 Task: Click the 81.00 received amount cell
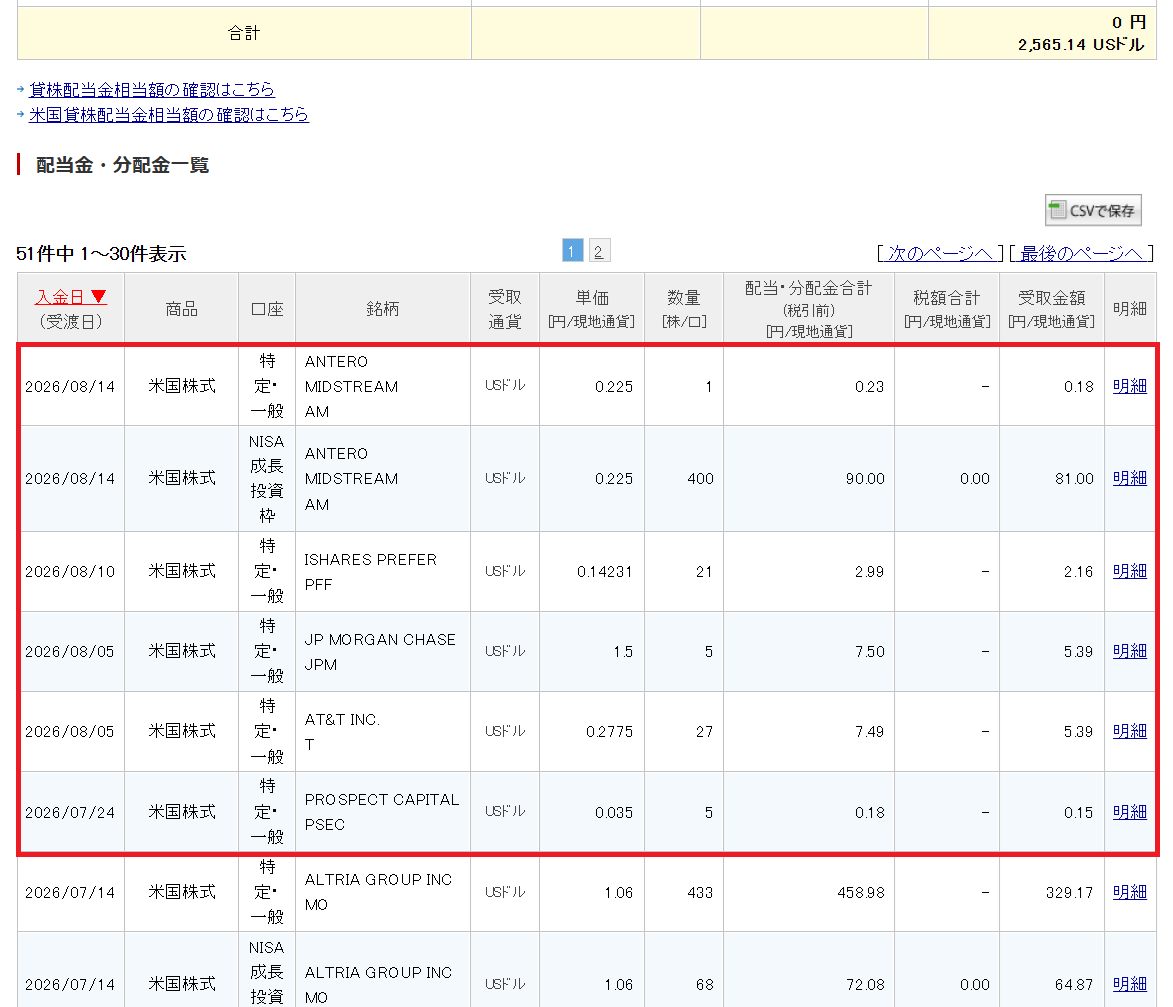point(1052,479)
